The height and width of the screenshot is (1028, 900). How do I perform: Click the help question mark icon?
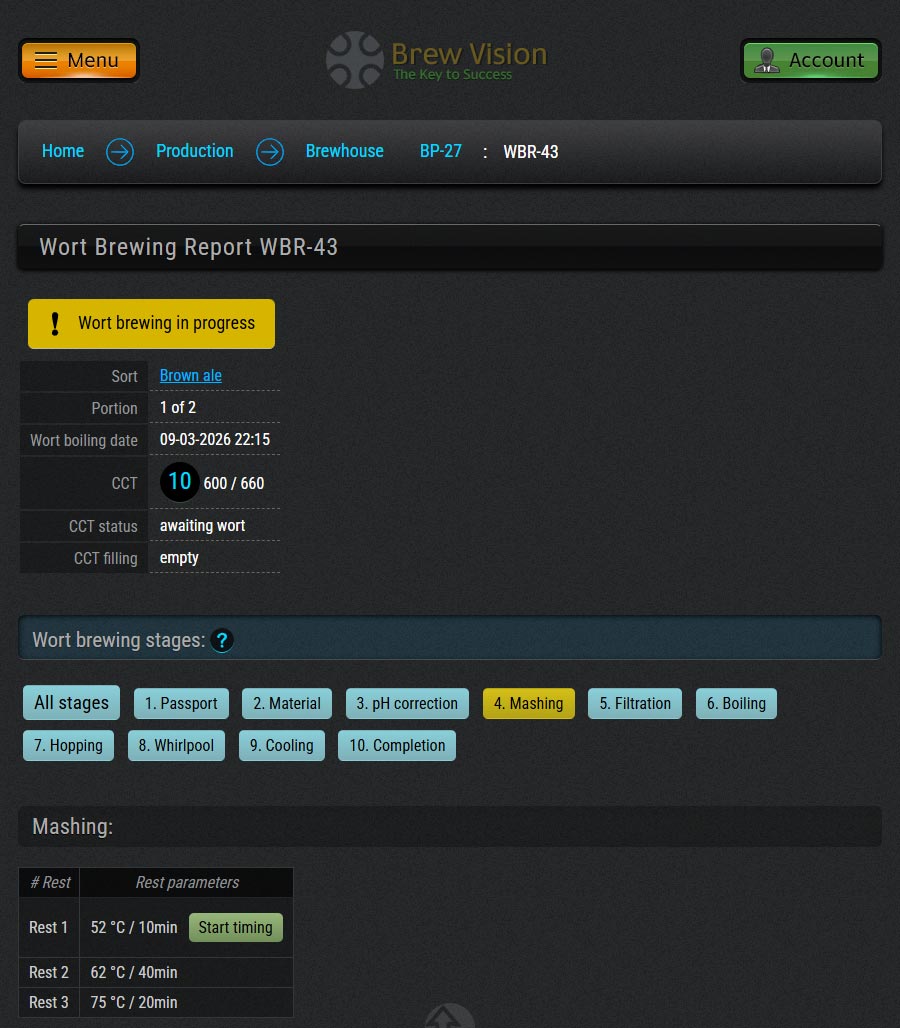point(222,640)
